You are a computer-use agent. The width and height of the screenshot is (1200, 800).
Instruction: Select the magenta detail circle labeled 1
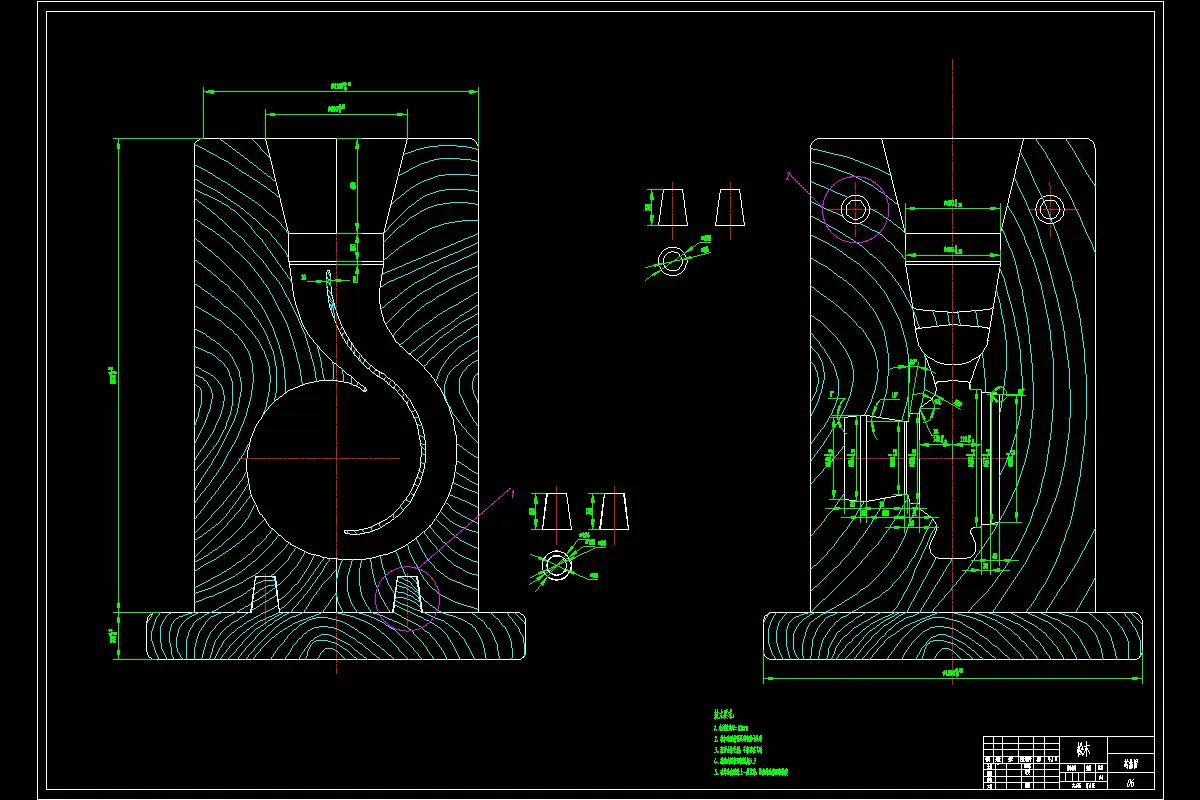[407, 598]
